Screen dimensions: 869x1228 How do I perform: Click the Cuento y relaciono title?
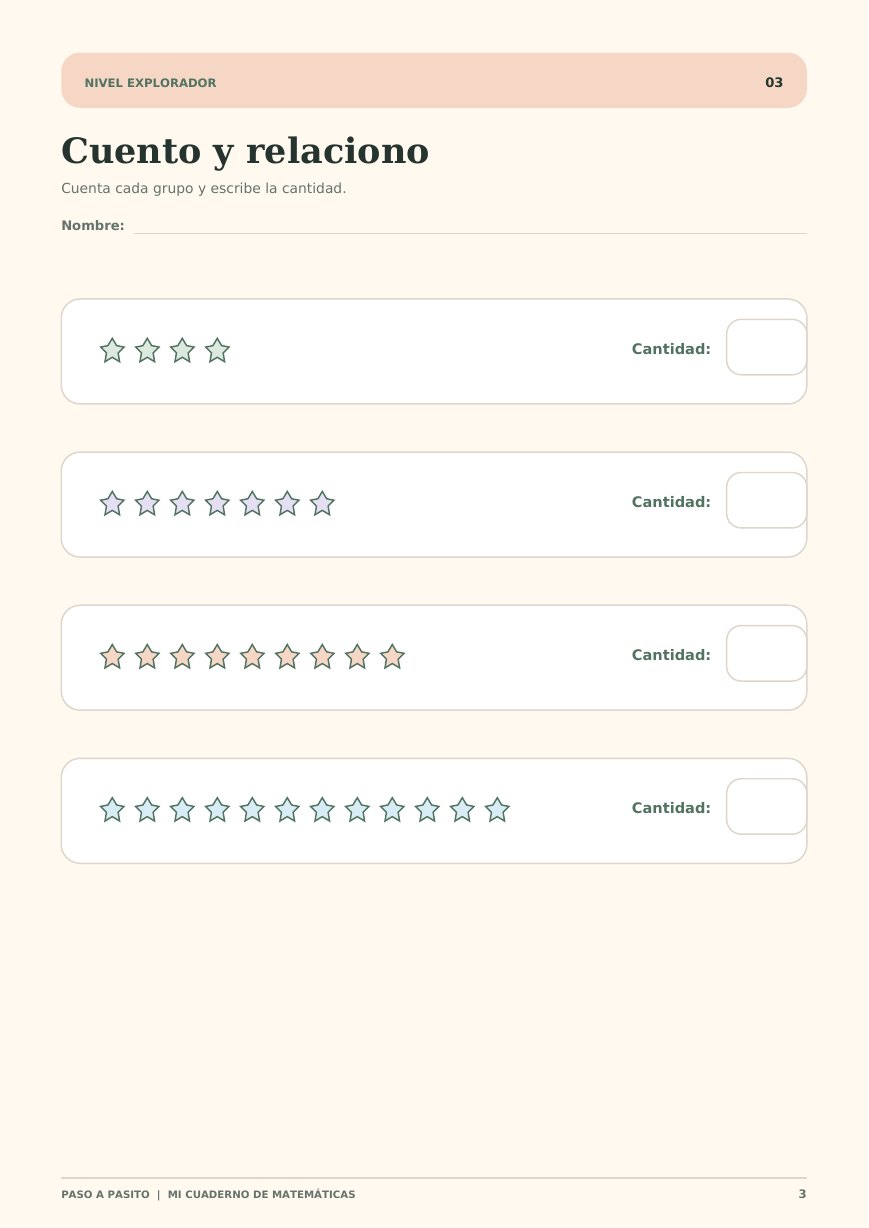(x=245, y=152)
